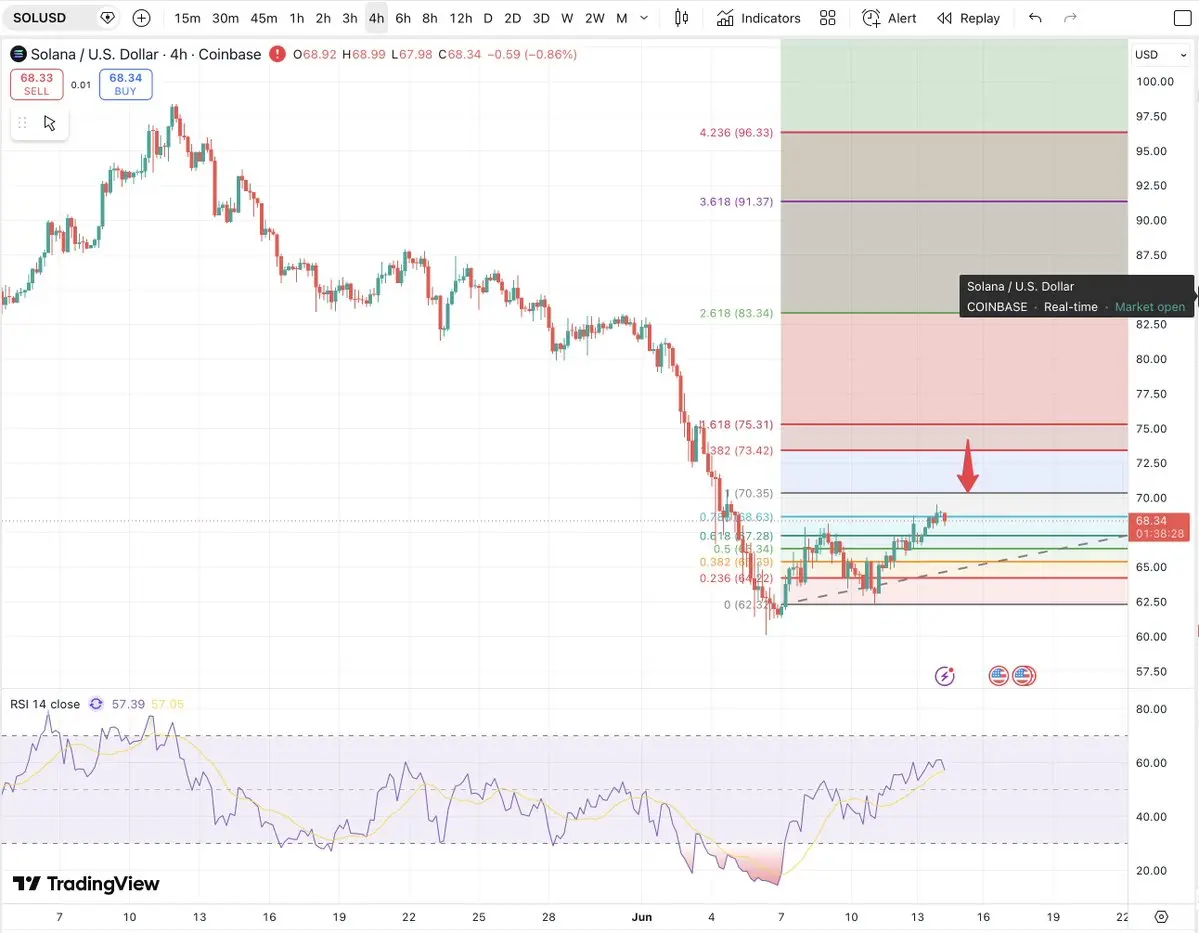Grab the floating toolbar drag handle
The image size is (1199, 933).
pyautogui.click(x=22, y=123)
